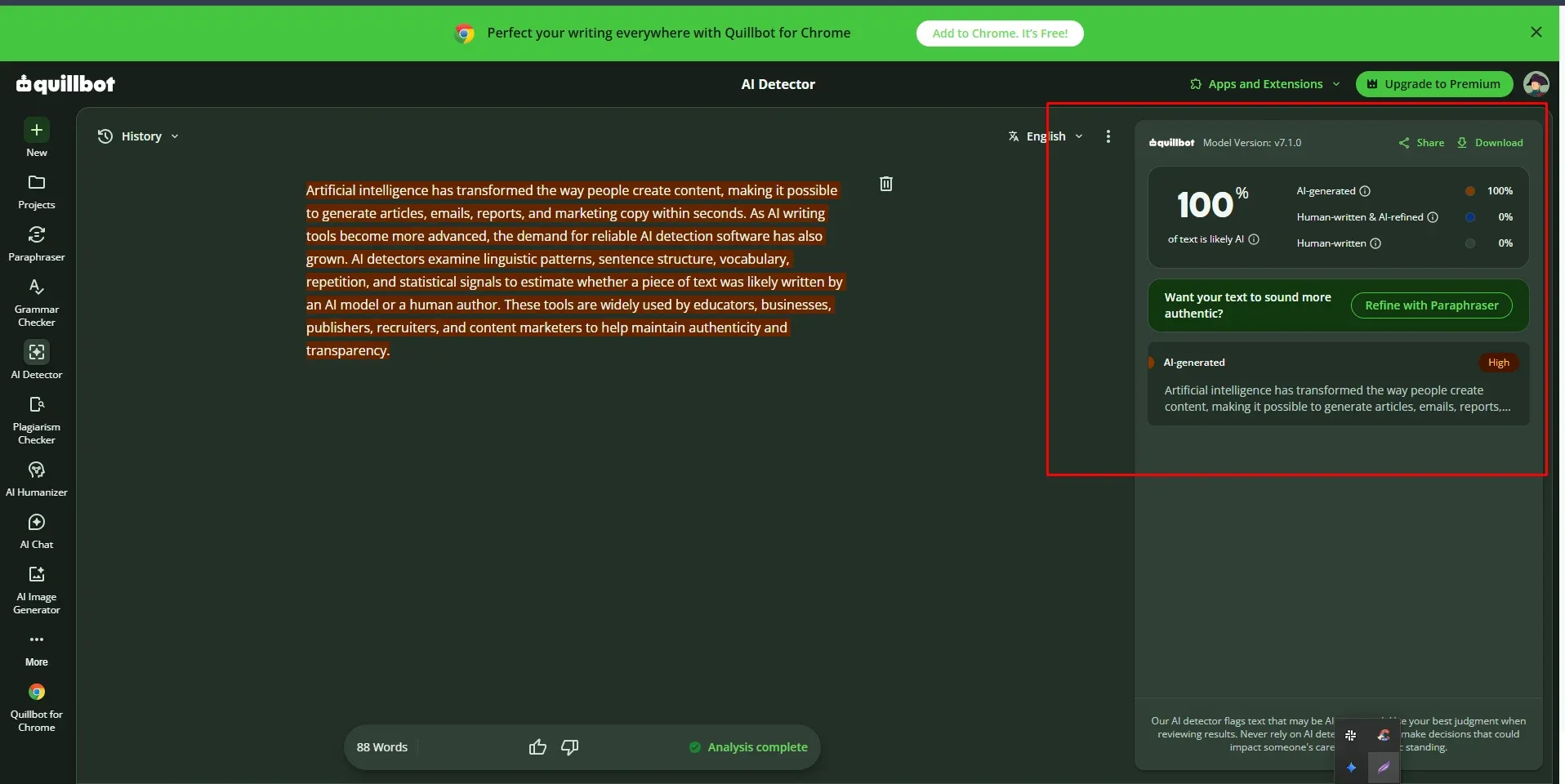Viewport: 1565px width, 784px height.
Task: Give a thumbs down rating
Action: (x=570, y=747)
